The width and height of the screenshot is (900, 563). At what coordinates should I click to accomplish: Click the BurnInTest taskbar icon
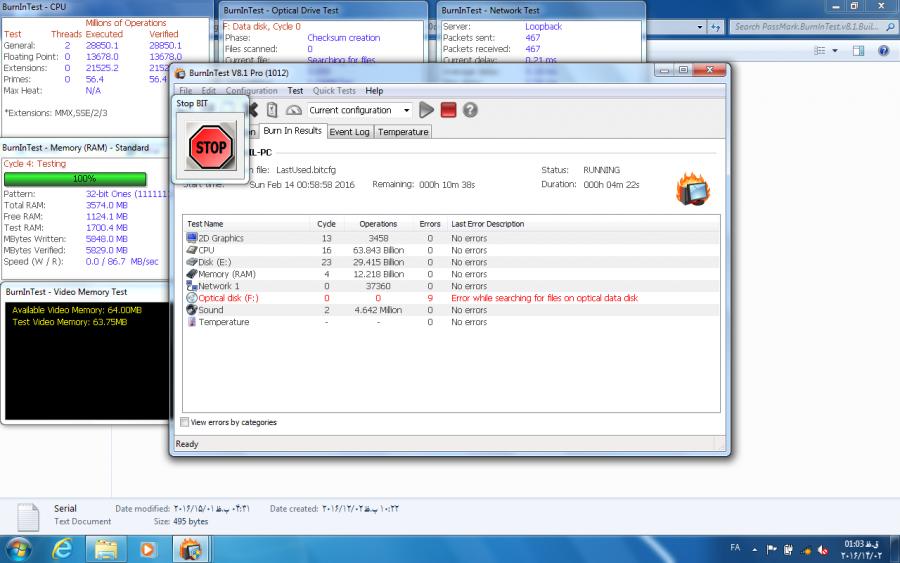(x=191, y=549)
